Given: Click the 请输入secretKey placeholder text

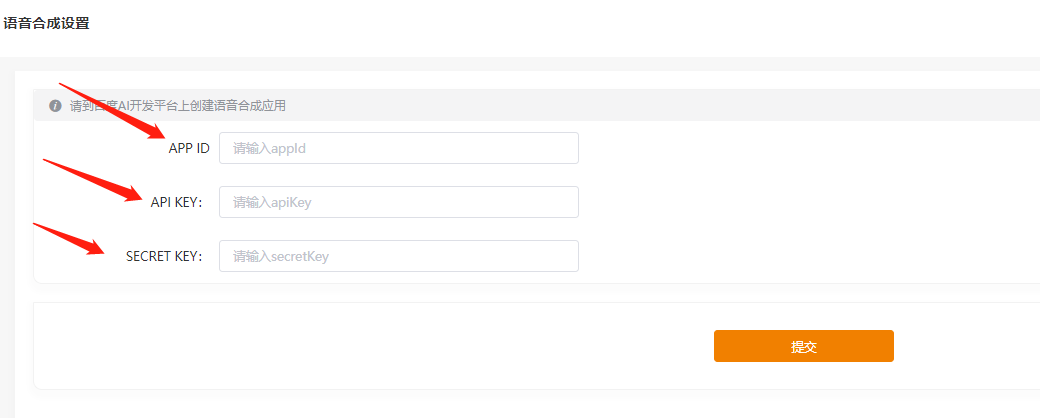Looking at the screenshot, I should click(x=281, y=257).
